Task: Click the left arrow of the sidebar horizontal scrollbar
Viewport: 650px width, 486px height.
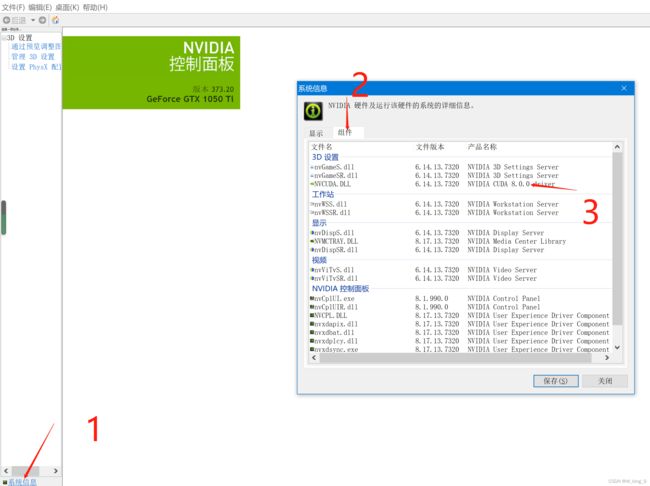Action: [6, 471]
